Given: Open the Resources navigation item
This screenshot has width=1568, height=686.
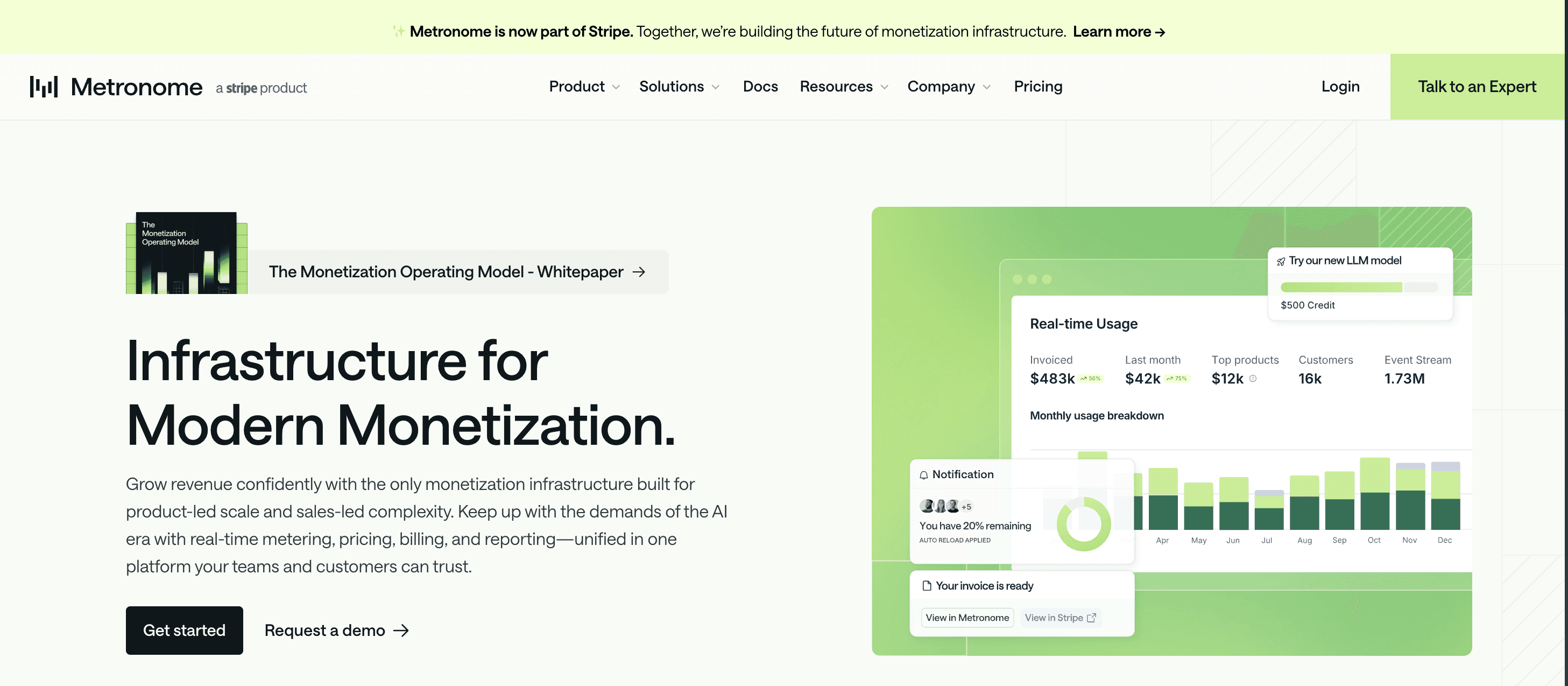Looking at the screenshot, I should 836,87.
